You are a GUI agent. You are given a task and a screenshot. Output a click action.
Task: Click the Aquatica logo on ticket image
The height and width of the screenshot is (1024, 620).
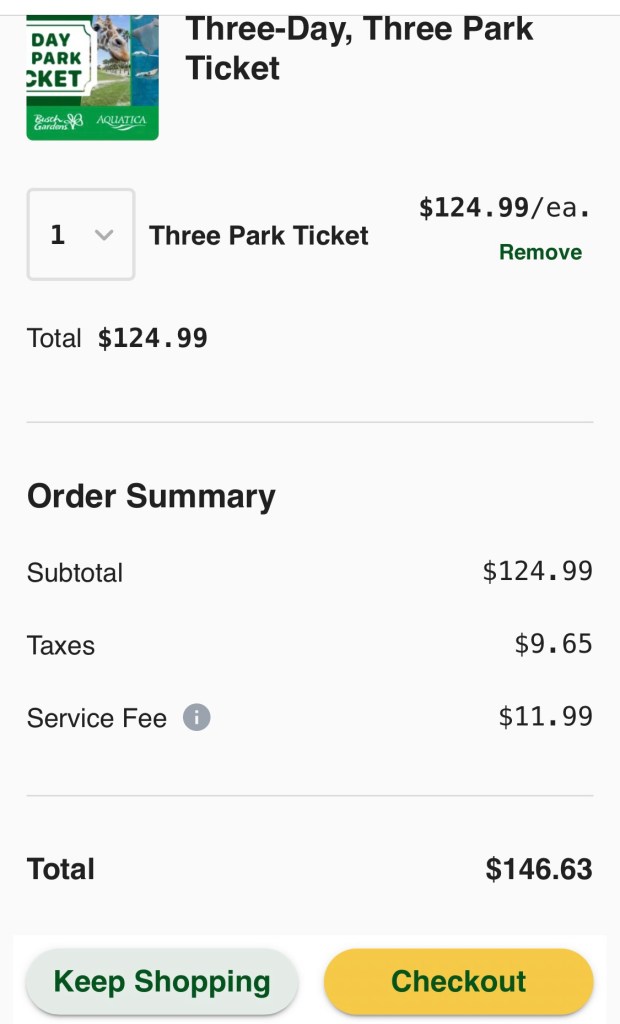coord(122,122)
